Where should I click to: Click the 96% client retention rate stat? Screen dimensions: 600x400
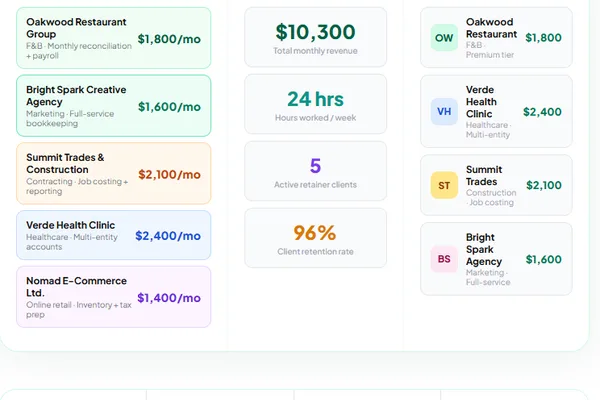pos(315,238)
